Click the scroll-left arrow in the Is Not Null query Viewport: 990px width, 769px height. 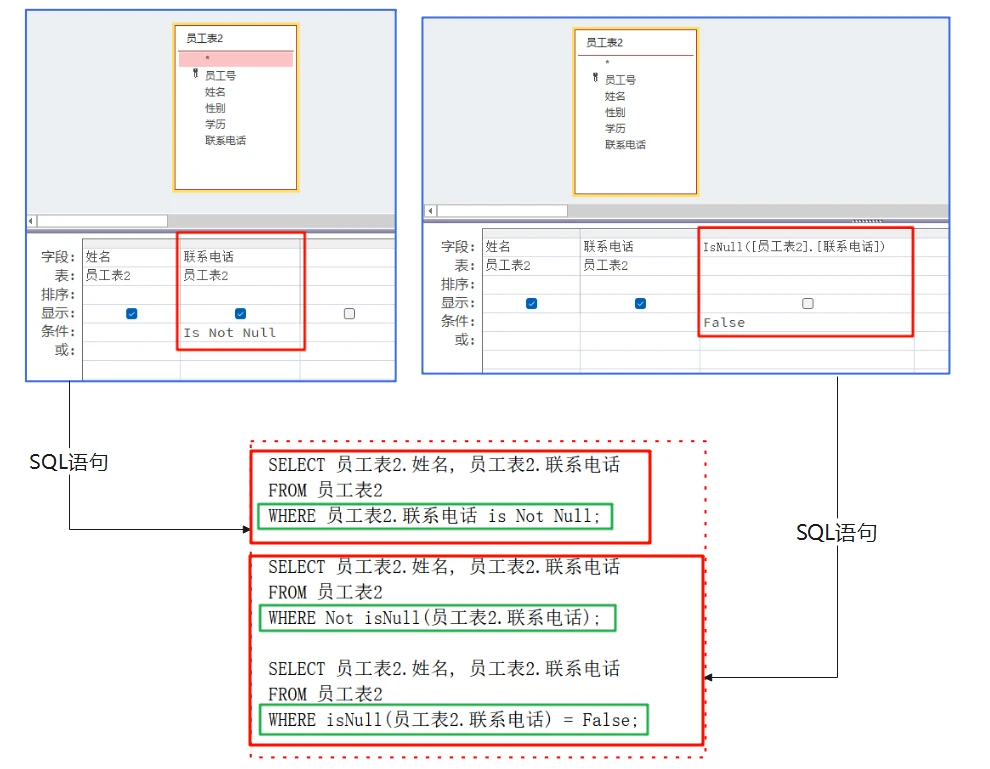[31, 221]
